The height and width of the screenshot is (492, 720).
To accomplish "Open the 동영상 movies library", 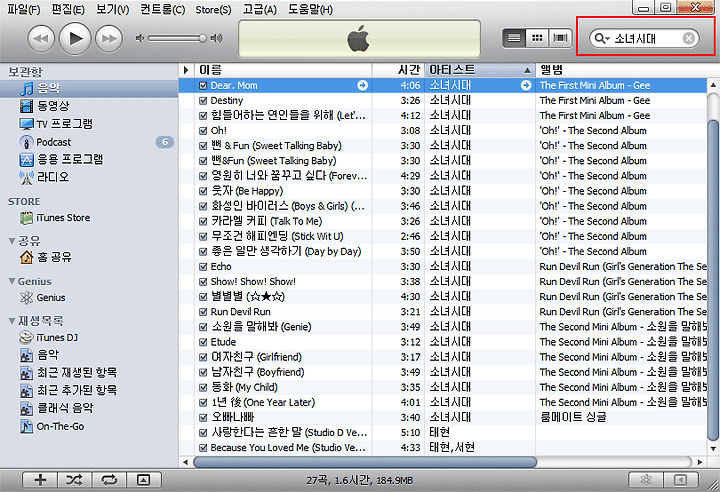I will coord(89,106).
